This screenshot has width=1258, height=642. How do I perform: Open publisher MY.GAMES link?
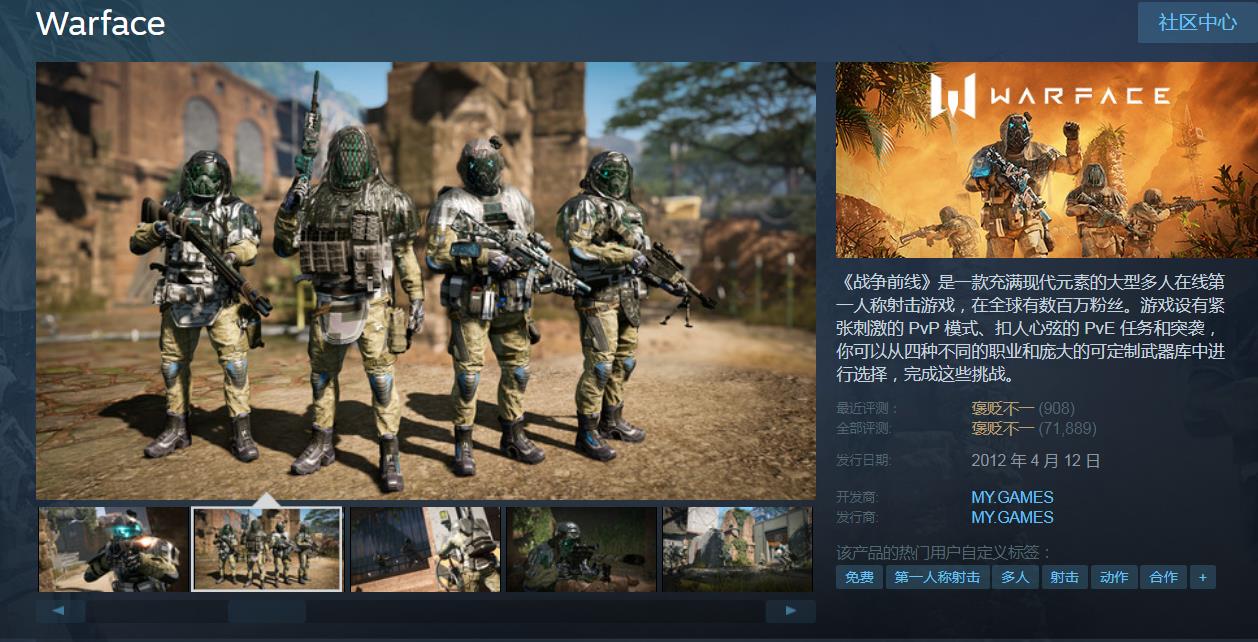pos(1012,517)
